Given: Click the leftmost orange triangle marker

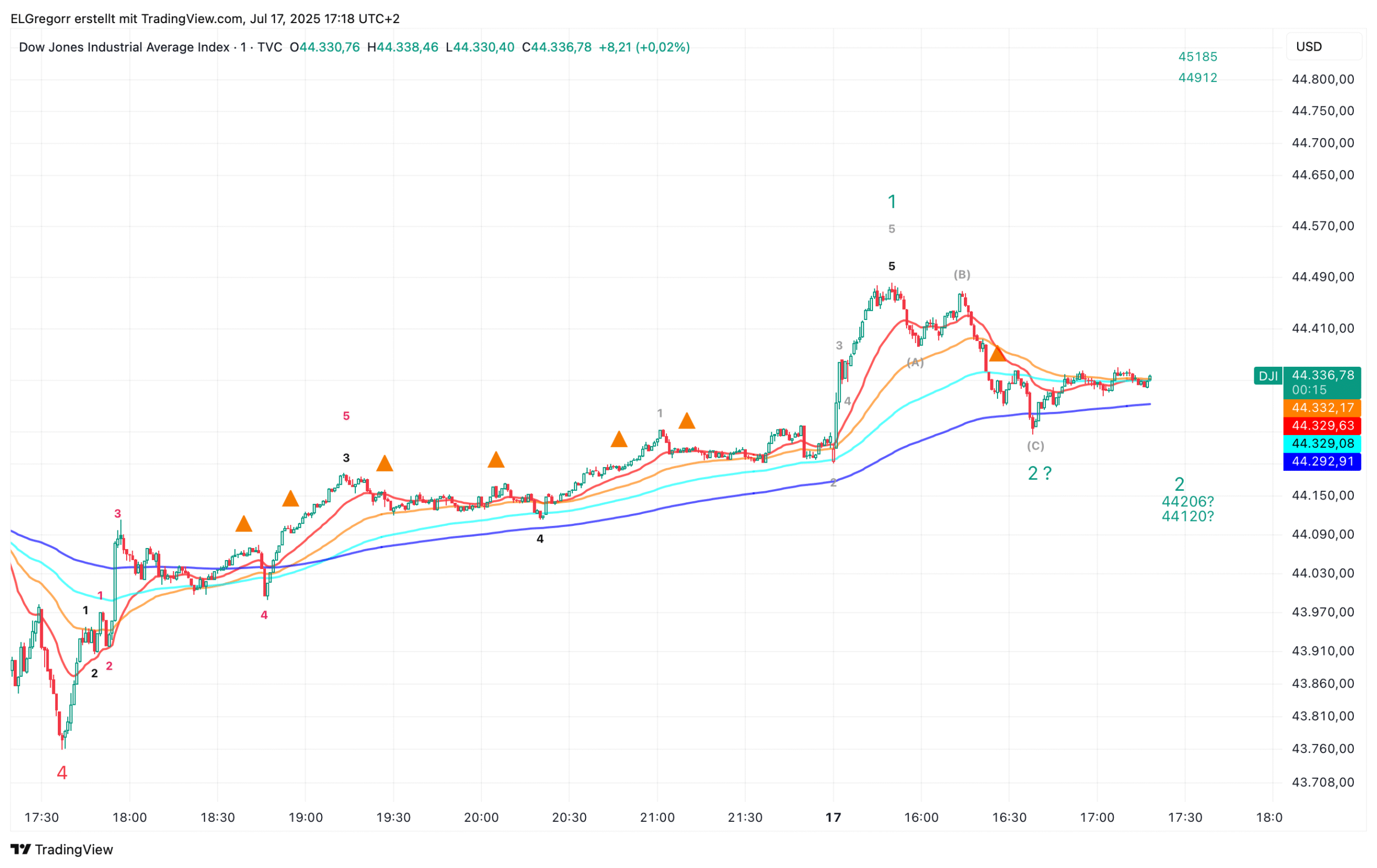Looking at the screenshot, I should [x=243, y=524].
